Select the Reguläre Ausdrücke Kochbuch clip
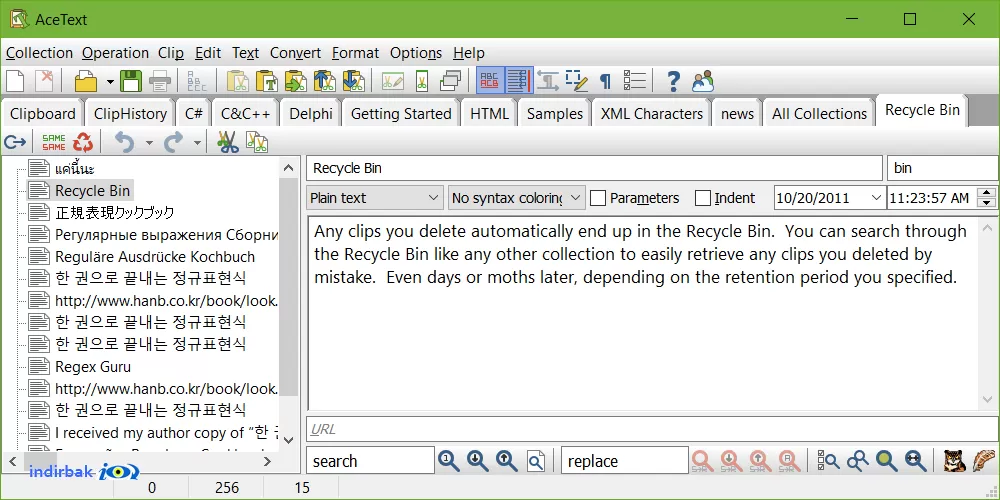The width and height of the screenshot is (1000, 500). [x=155, y=257]
